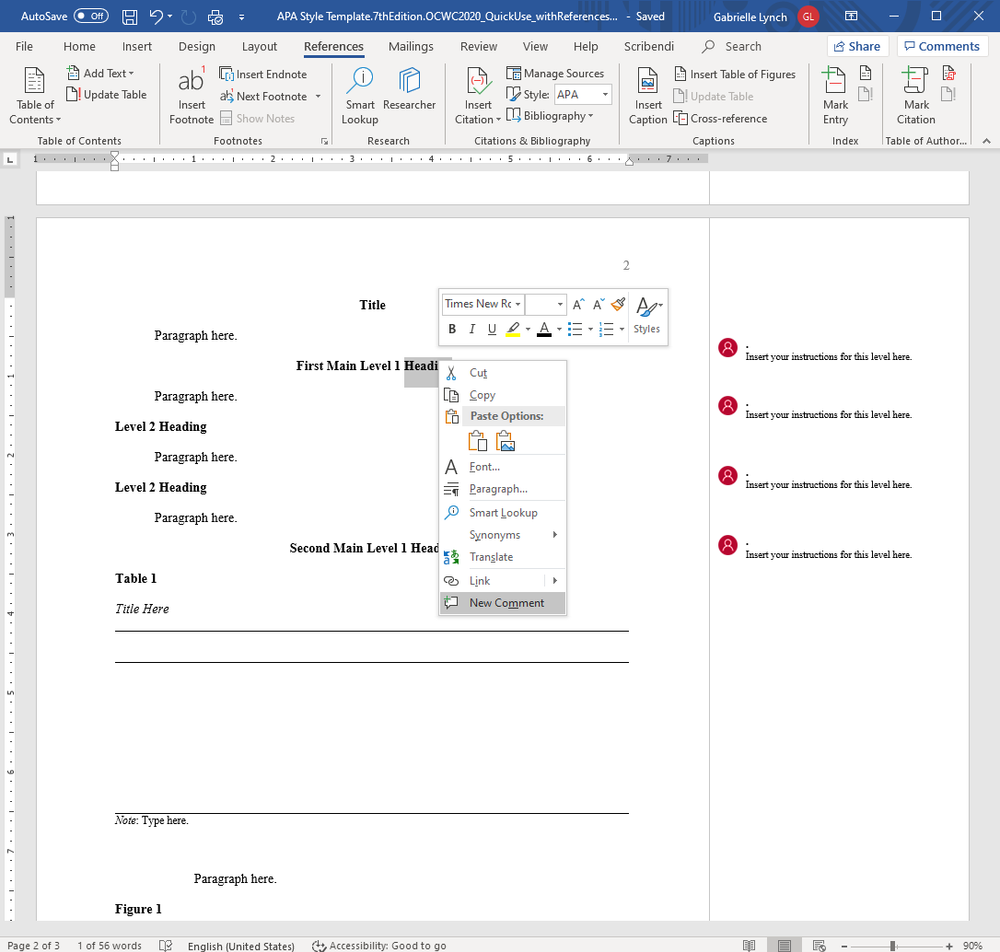Switch to the Mailings ribbon tab
This screenshot has height=952, width=1000.
pos(410,46)
